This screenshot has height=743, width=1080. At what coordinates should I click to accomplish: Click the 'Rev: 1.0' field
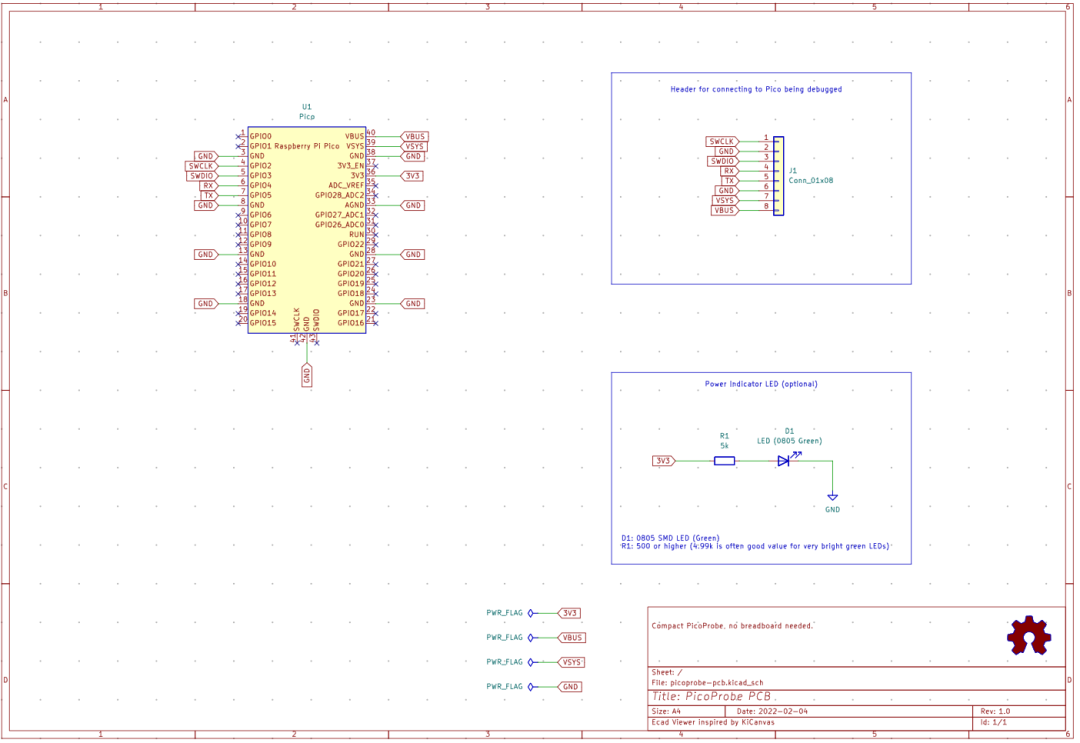tap(995, 711)
